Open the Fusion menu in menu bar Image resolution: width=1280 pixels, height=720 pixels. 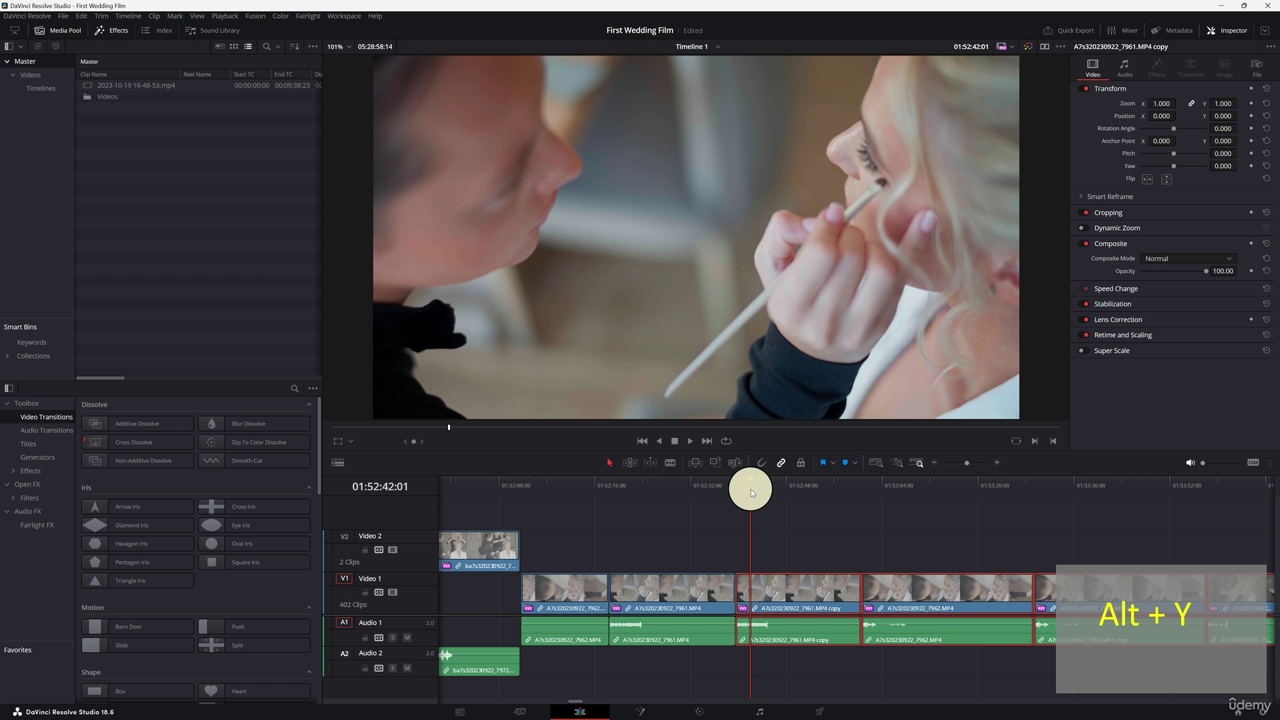(x=255, y=16)
